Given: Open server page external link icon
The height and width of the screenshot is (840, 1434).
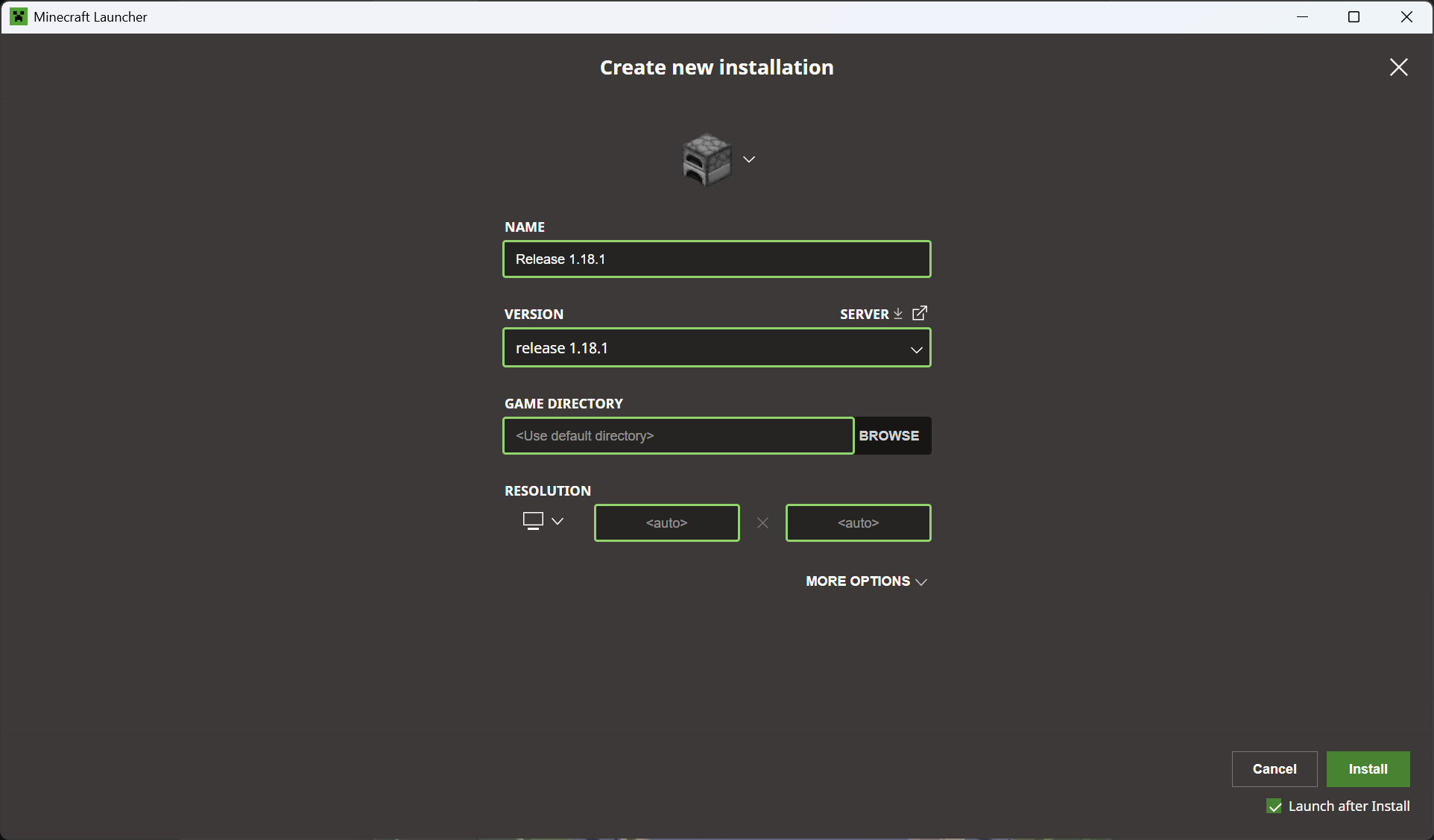Looking at the screenshot, I should coord(920,313).
